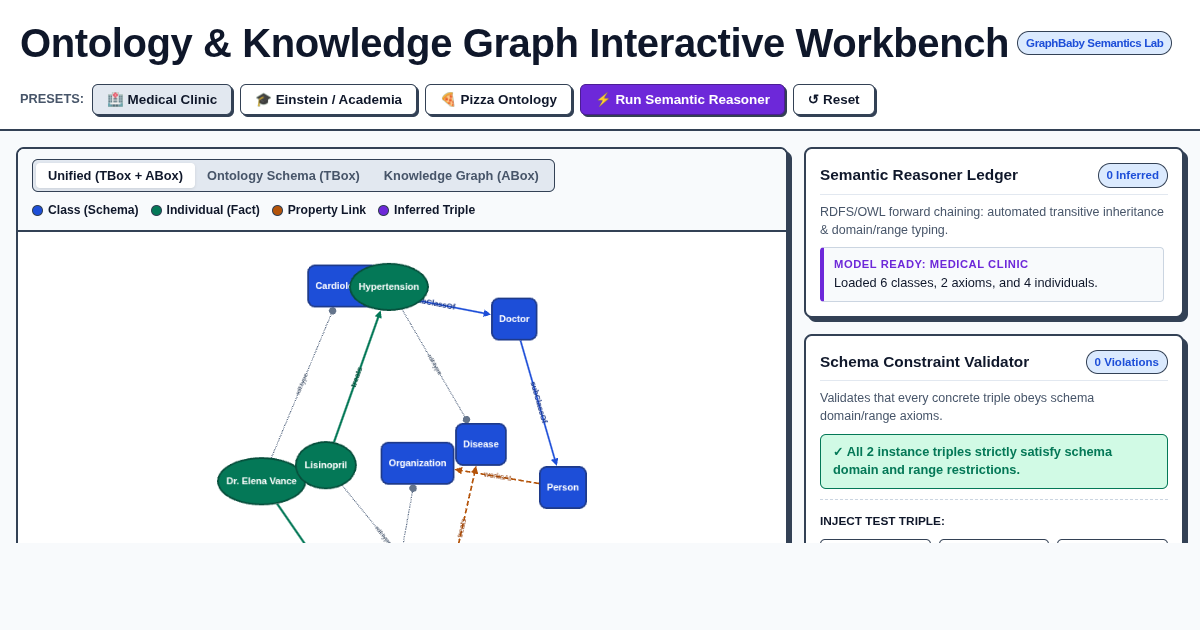Open the Ontology Schema (TBox) tab

283,175
